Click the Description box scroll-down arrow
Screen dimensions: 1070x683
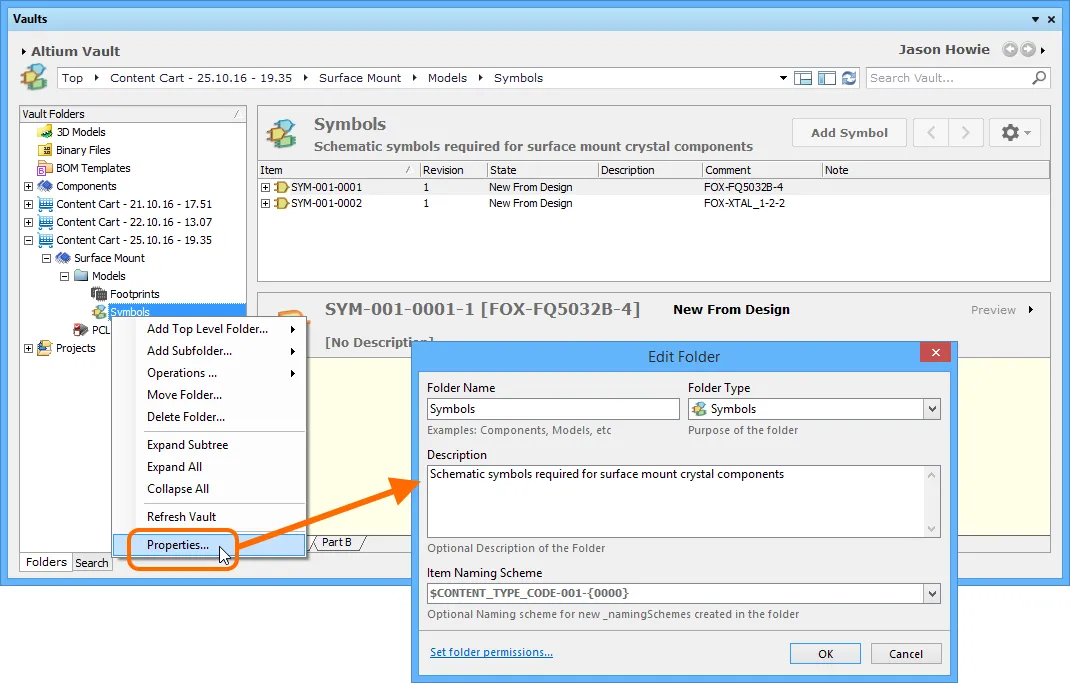click(x=931, y=529)
